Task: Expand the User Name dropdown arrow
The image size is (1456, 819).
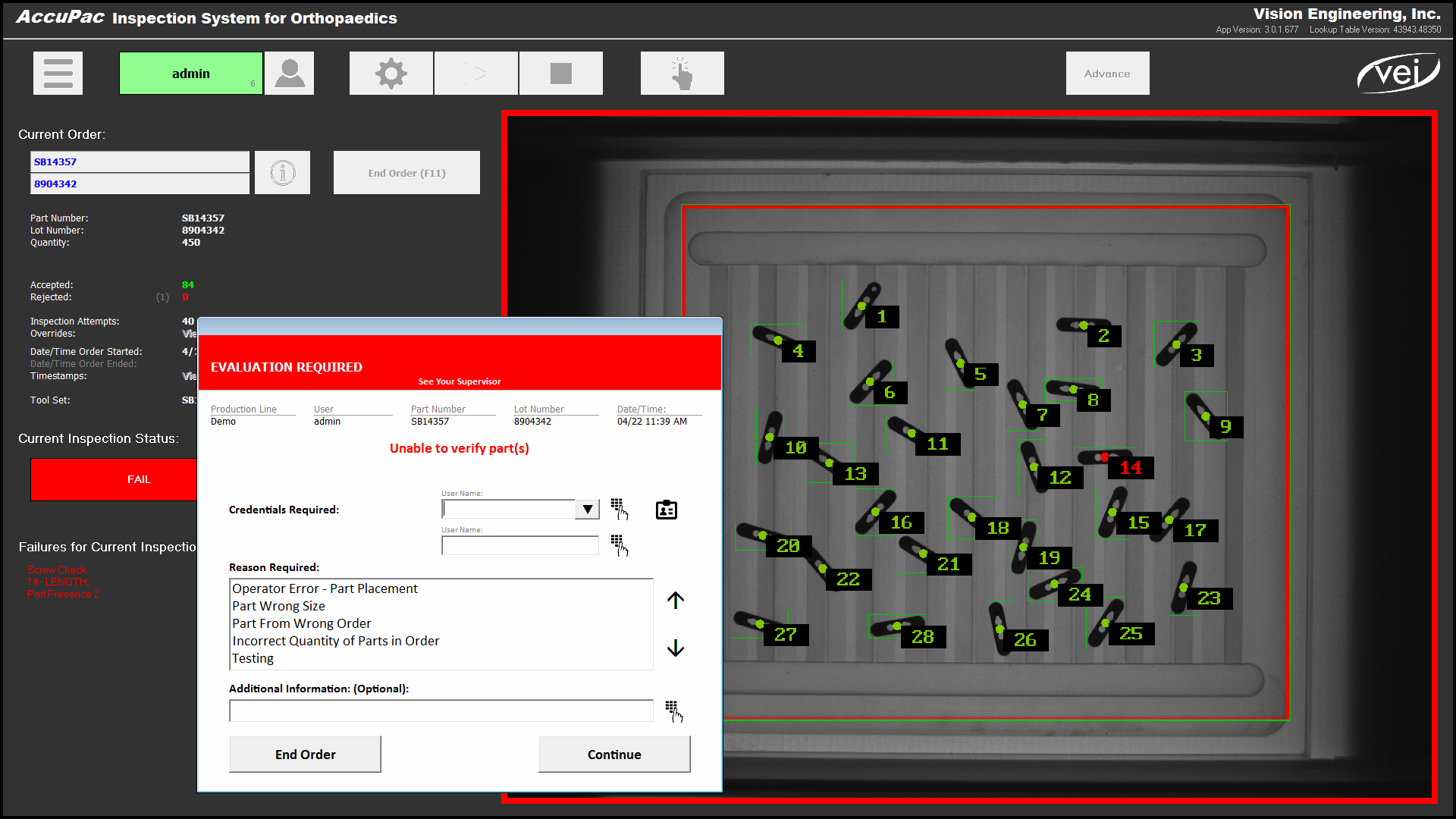Action: coord(587,510)
